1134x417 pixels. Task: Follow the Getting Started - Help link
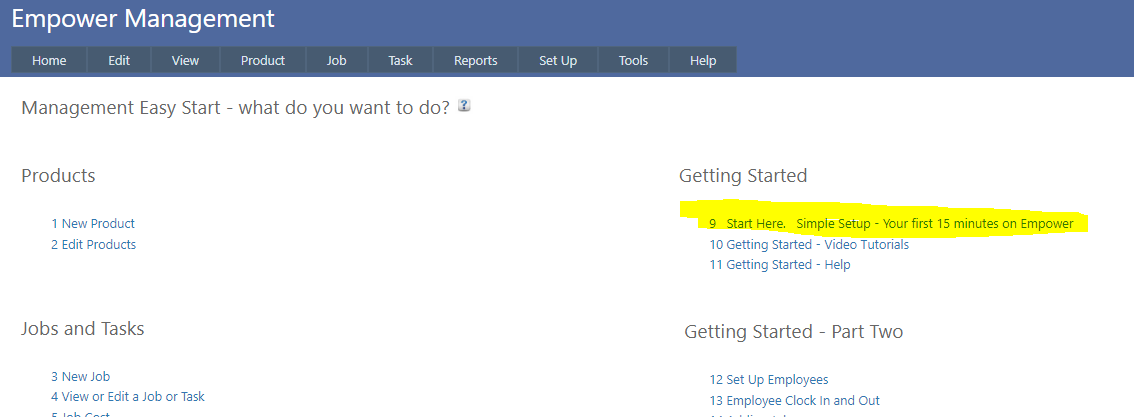coord(788,265)
